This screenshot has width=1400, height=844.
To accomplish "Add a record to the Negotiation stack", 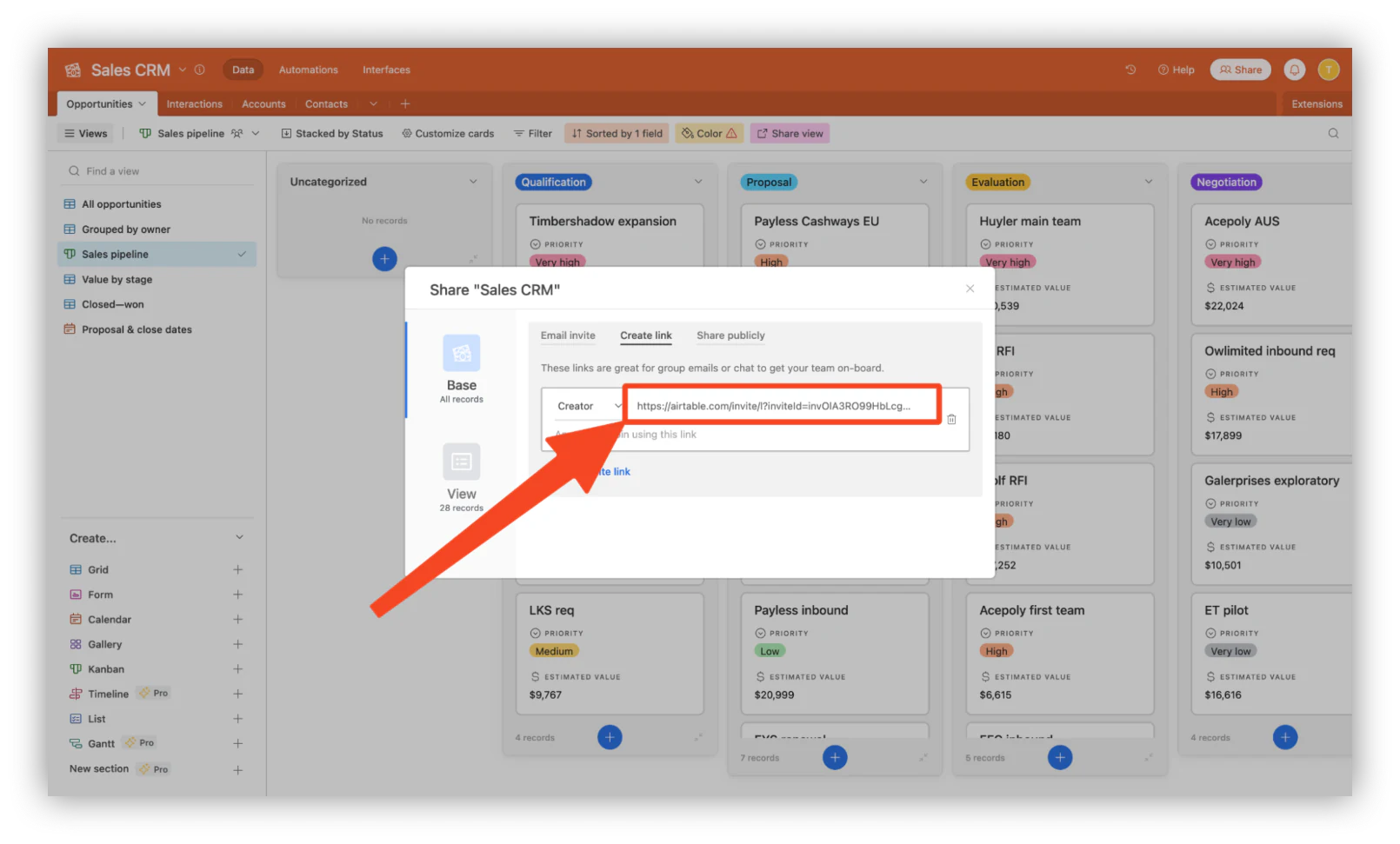I will click(x=1285, y=737).
